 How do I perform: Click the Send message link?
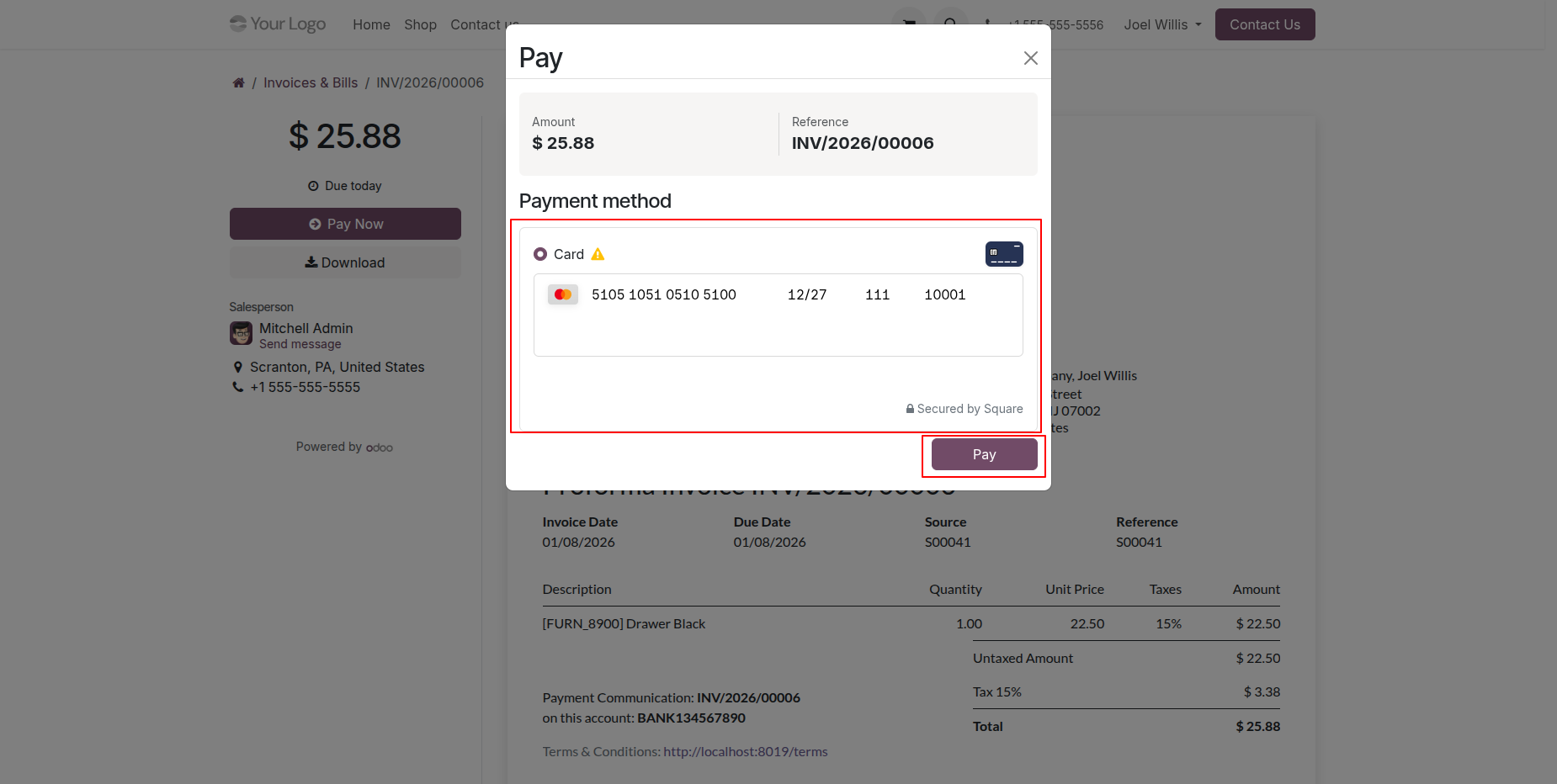tap(300, 344)
